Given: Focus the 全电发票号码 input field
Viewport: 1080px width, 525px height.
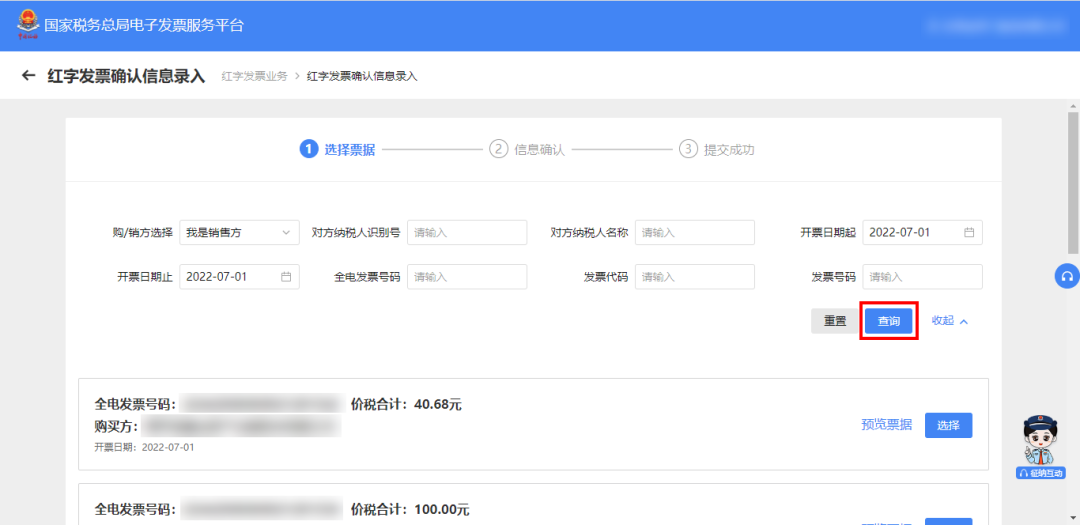Looking at the screenshot, I should click(x=467, y=277).
